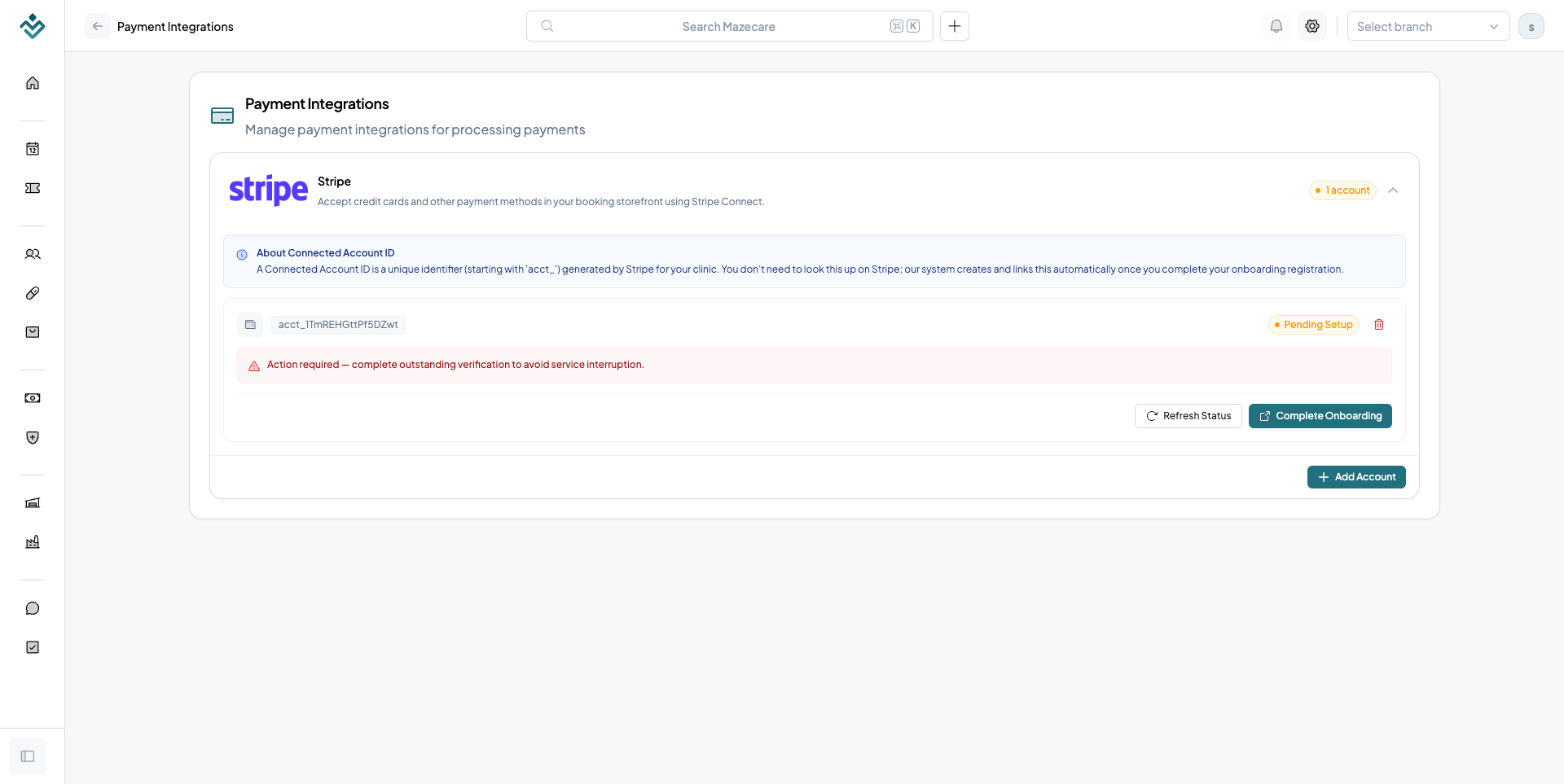Open user avatar 's' menu
This screenshot has height=784, width=1564.
tap(1531, 26)
